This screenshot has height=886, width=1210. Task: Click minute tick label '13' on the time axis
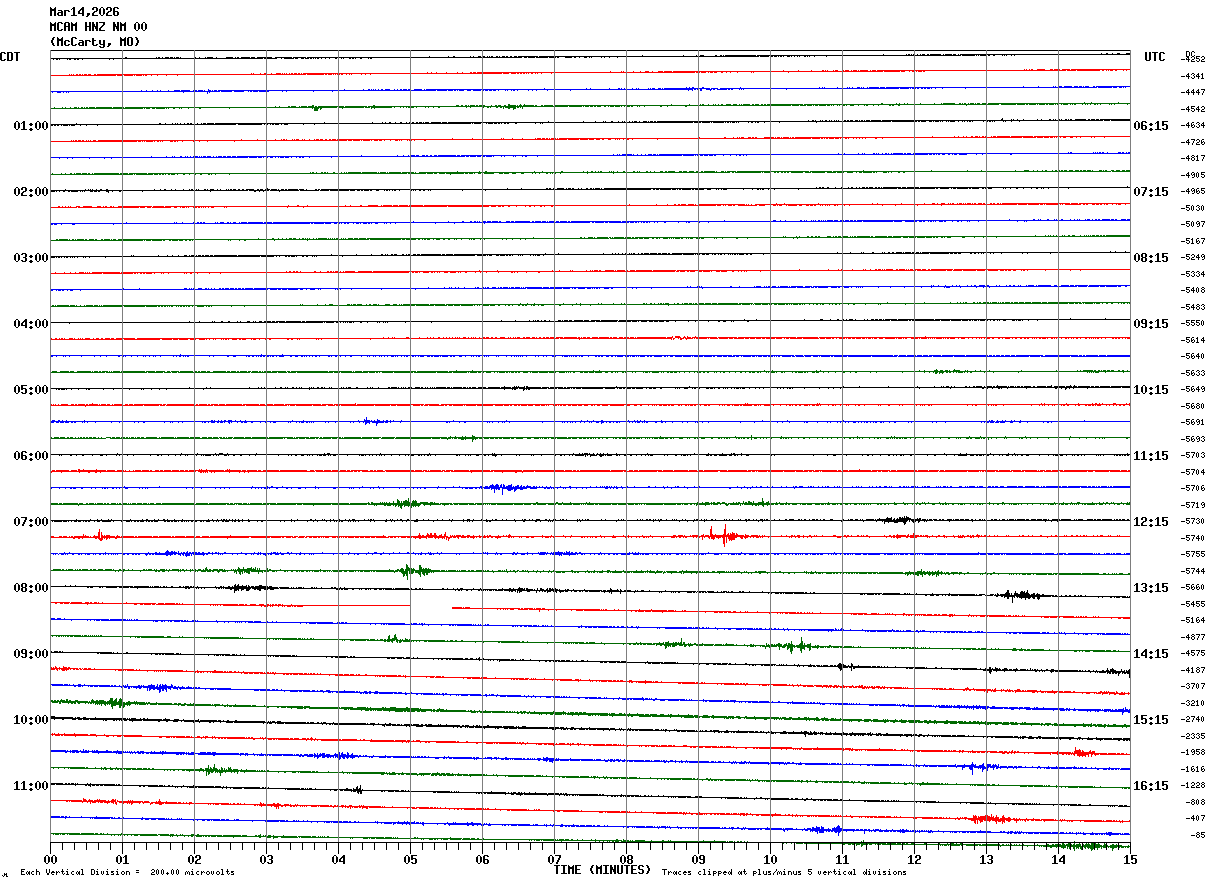(986, 859)
